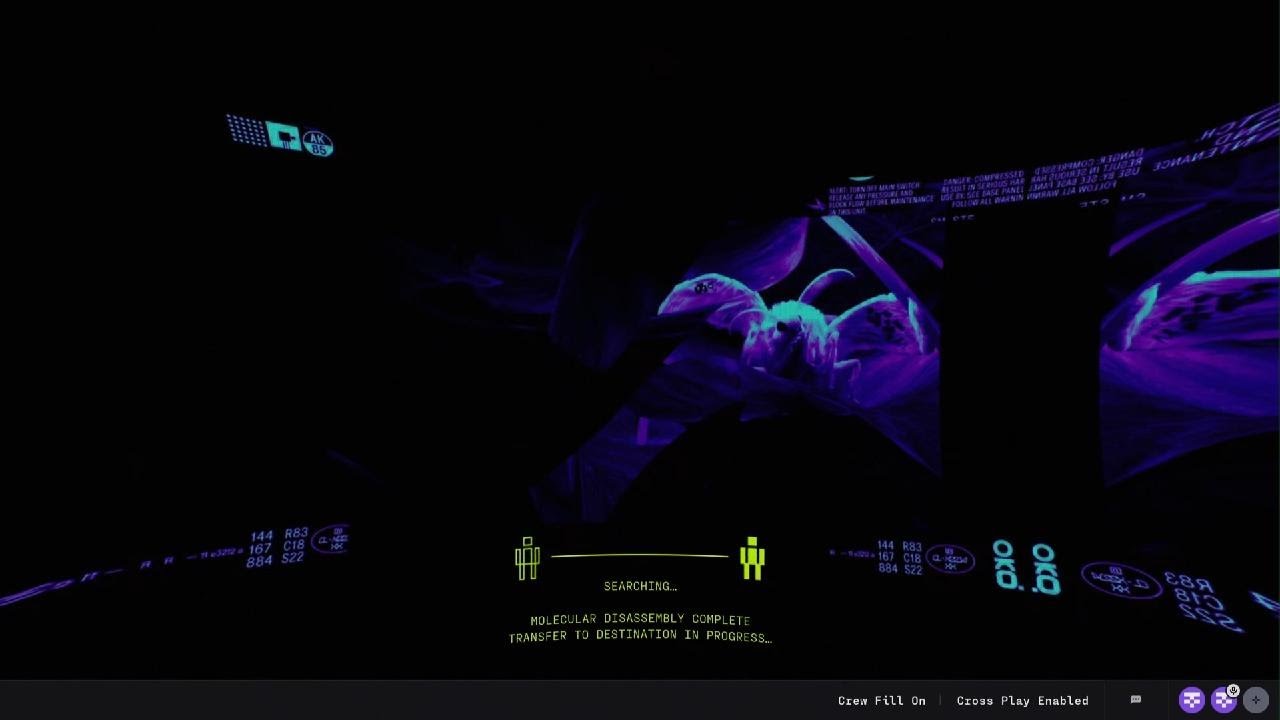Select the crew avatar with microphone badge
This screenshot has height=720, width=1280.
[x=1224, y=700]
